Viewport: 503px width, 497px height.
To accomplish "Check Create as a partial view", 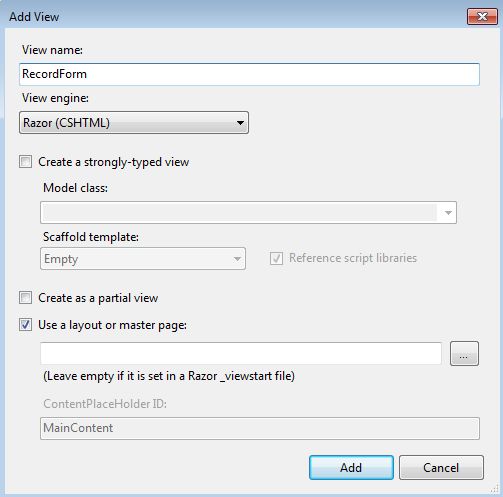I will click(x=25, y=298).
